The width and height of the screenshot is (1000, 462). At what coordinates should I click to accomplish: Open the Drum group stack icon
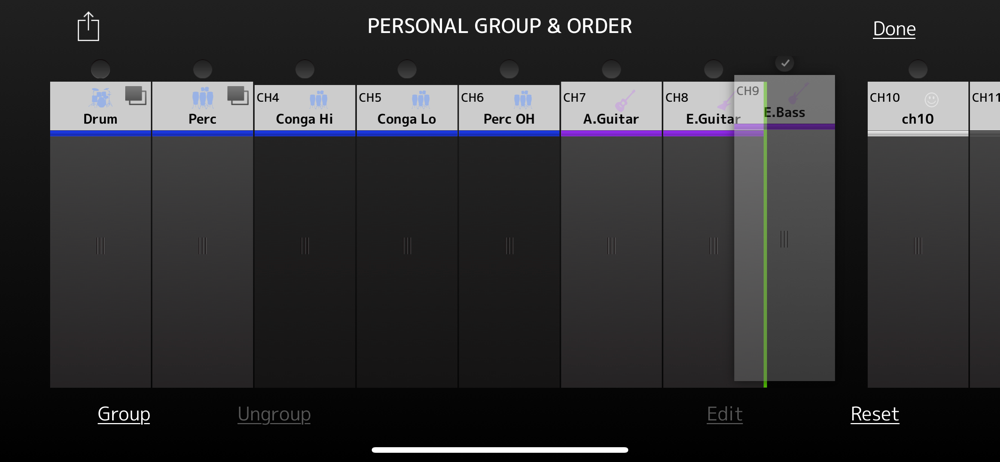pos(136,96)
